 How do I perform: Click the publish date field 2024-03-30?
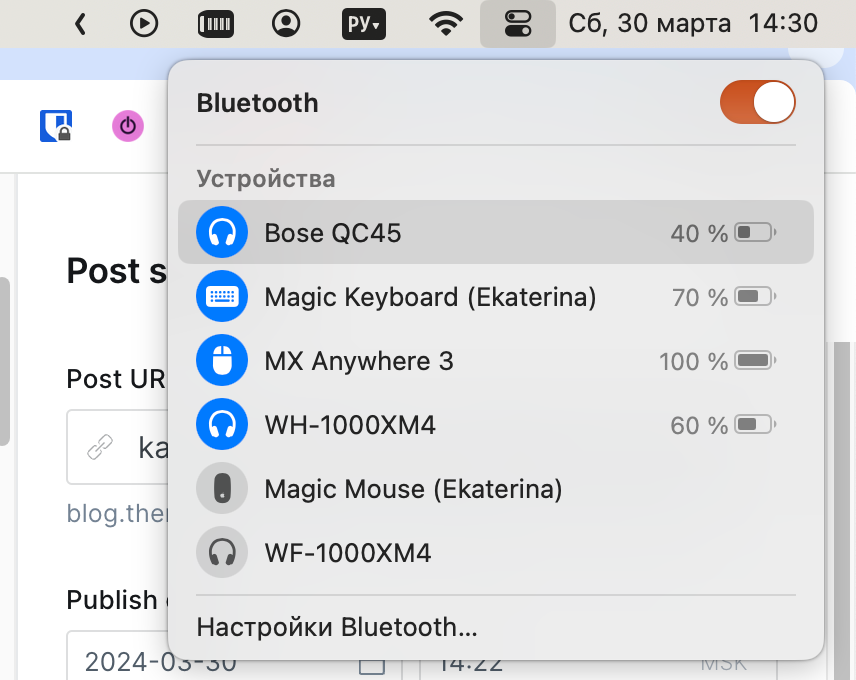point(235,656)
